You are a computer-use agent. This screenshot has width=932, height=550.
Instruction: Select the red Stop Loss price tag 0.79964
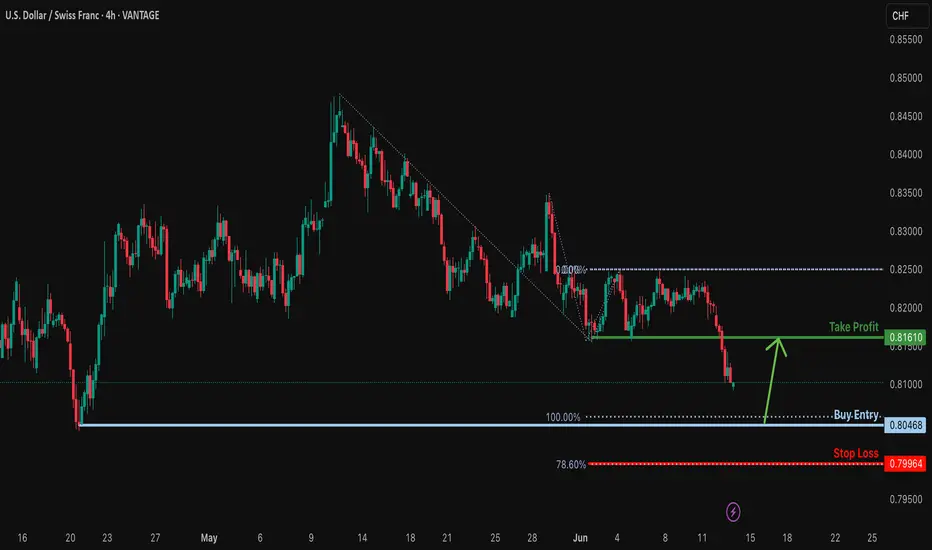[905, 464]
